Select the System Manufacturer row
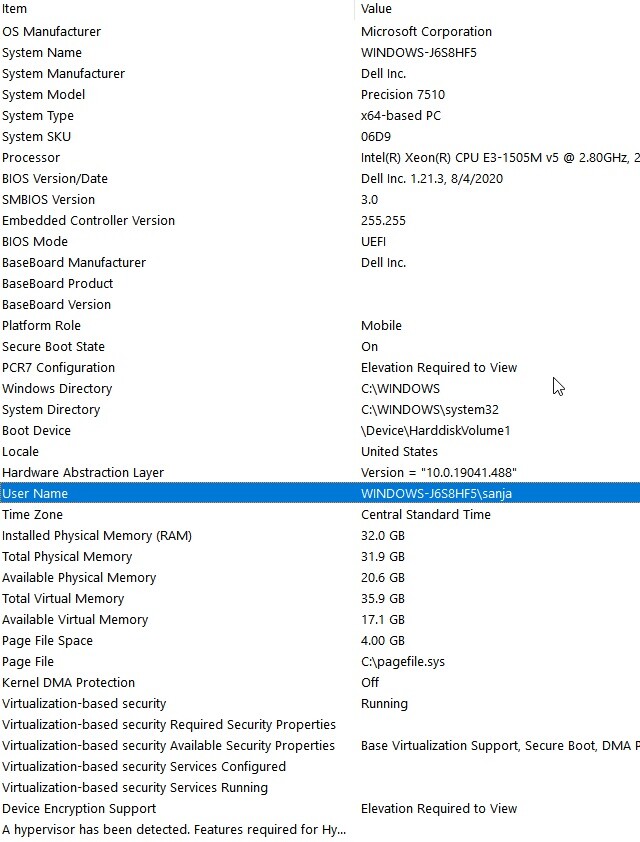The width and height of the screenshot is (640, 842). pyautogui.click(x=320, y=74)
